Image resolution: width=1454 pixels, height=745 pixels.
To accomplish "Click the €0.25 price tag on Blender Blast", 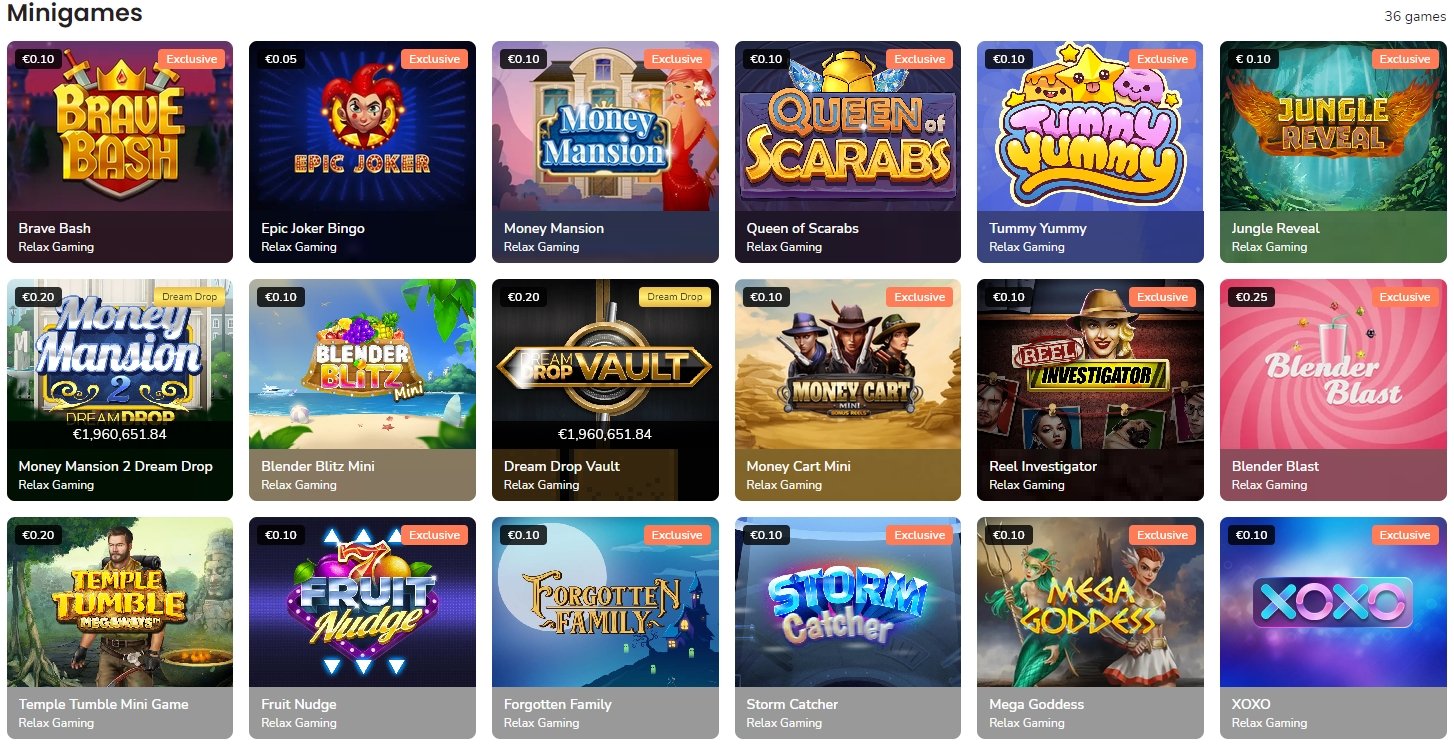I will [1252, 297].
